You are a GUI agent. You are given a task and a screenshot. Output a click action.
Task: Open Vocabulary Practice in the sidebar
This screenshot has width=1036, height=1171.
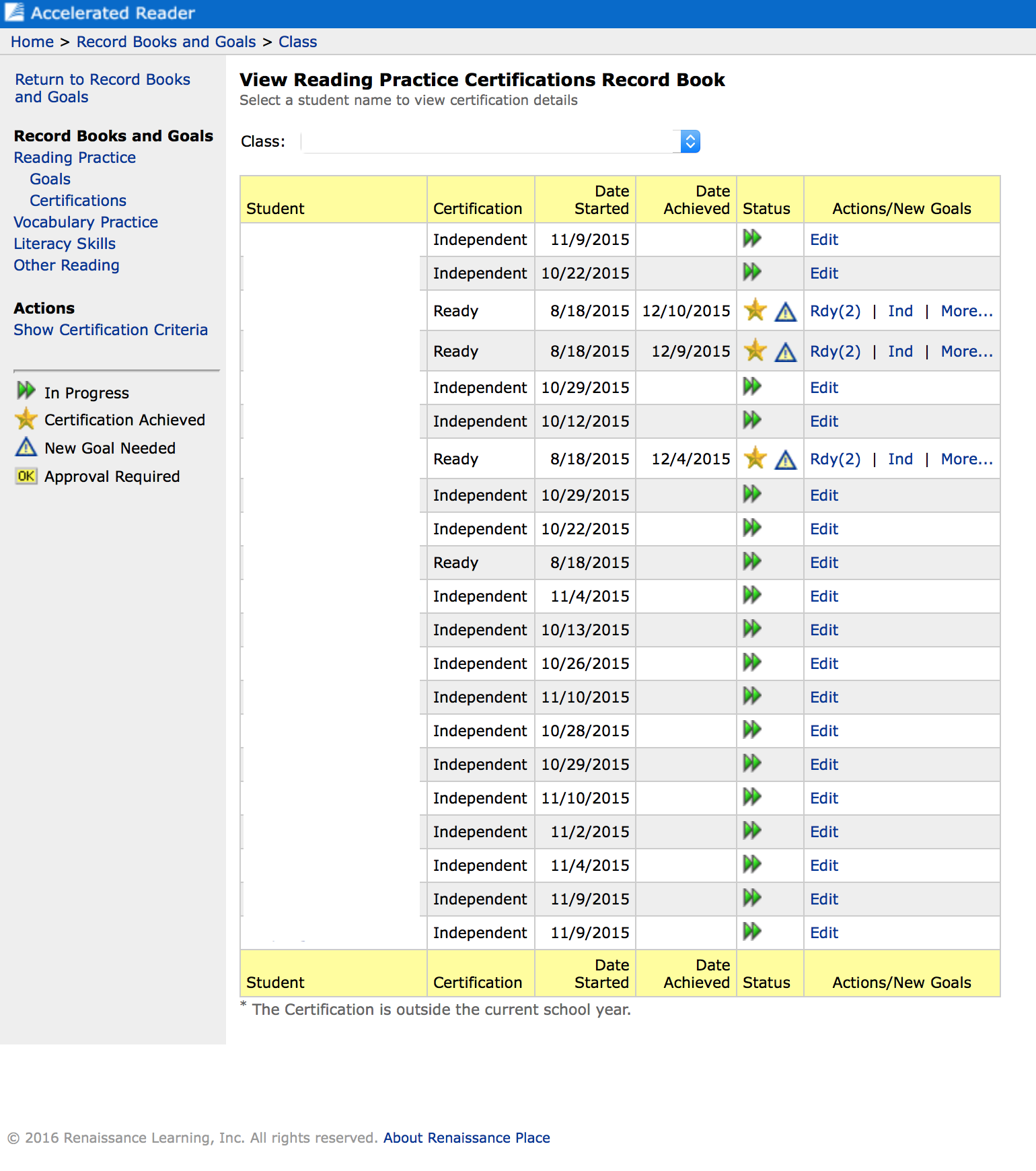85,222
